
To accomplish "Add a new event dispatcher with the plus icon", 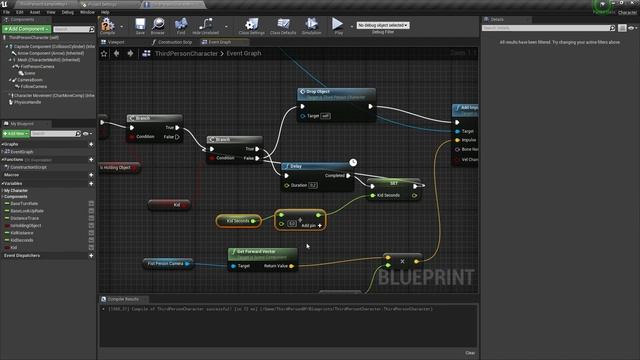I will (91, 256).
